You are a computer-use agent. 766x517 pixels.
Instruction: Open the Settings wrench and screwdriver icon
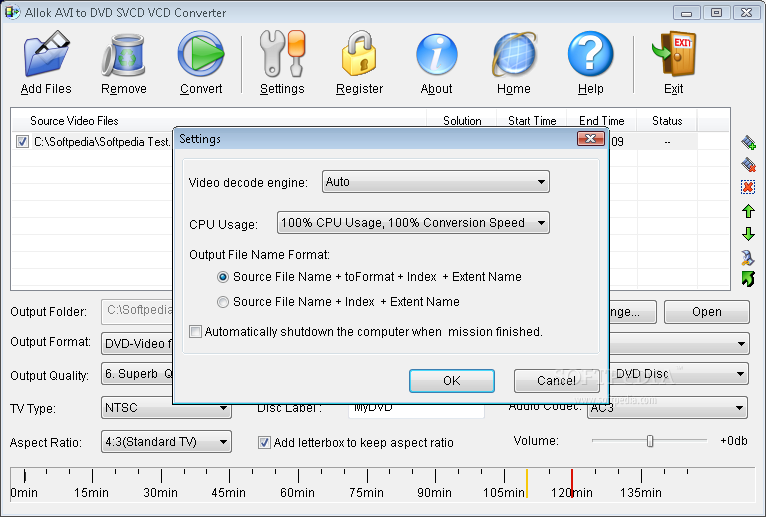point(282,54)
